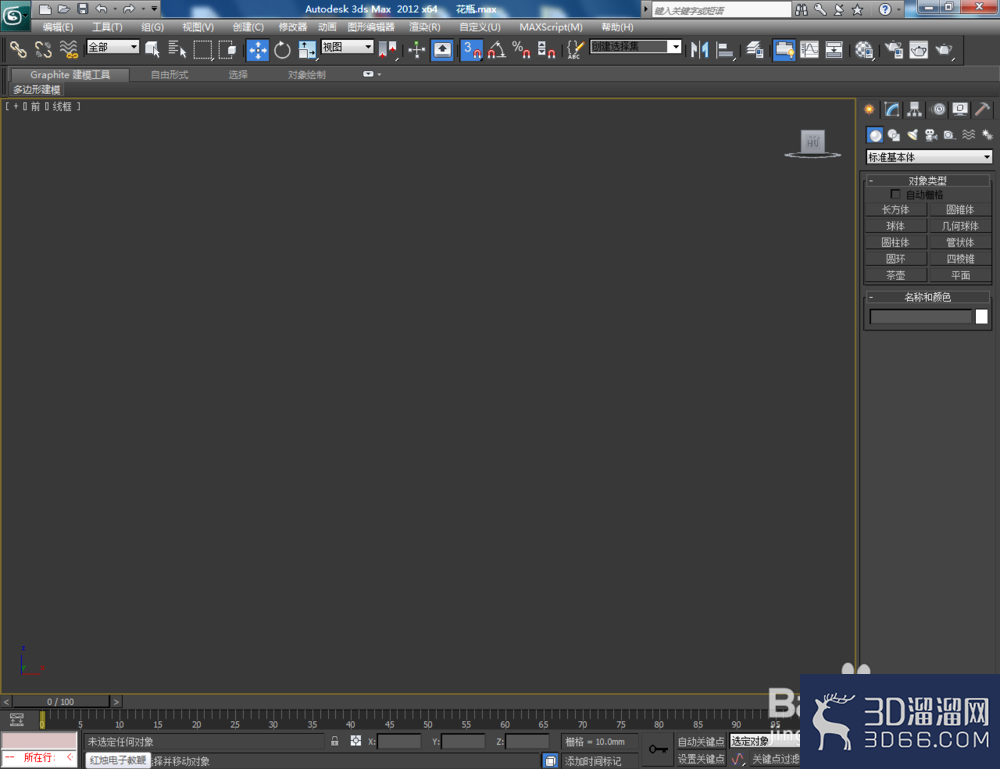The height and width of the screenshot is (769, 1000).
Task: Open the 标准基本体 dropdown
Action: tap(929, 157)
